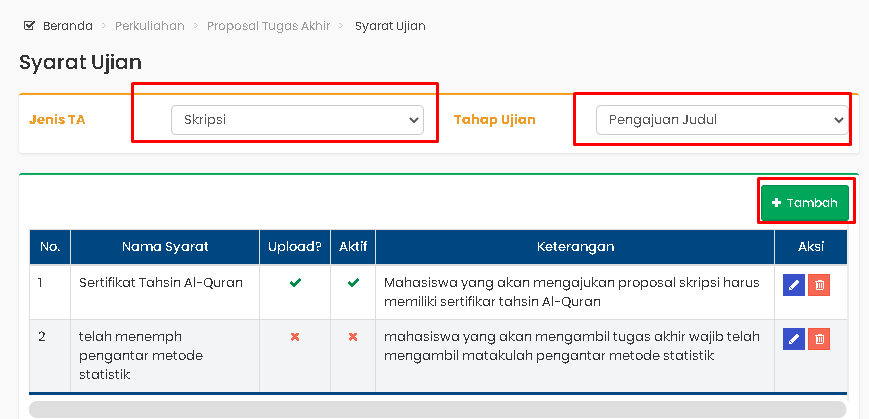Viewport: 869px width, 419px height.
Task: Select the Sertifikat Tahsin Al-Quran name cell
Action: [x=160, y=283]
